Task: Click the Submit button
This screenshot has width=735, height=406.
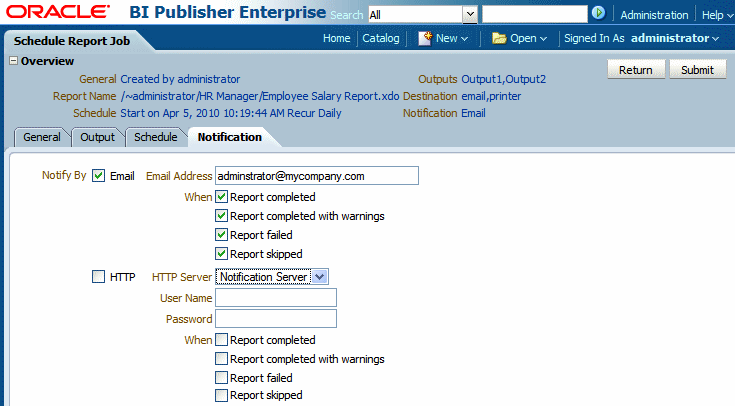Action: pyautogui.click(x=698, y=69)
